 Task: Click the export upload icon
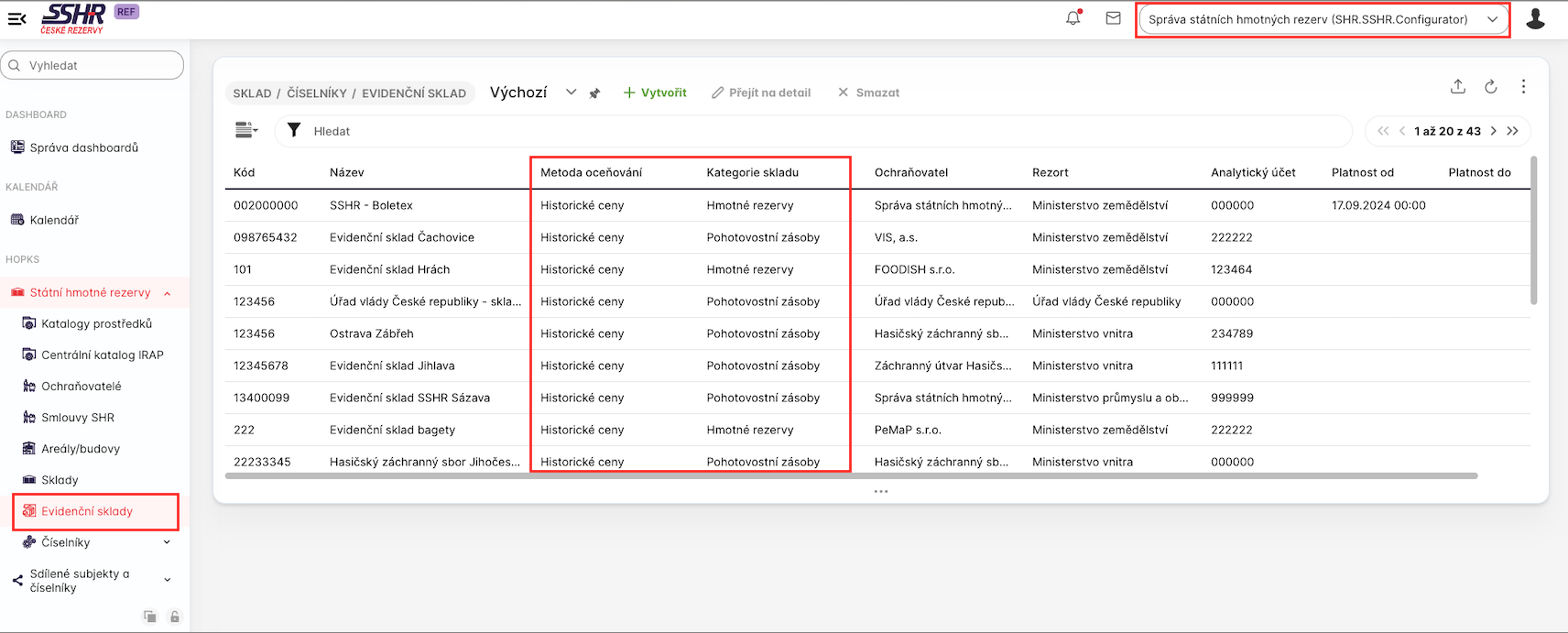[1458, 86]
